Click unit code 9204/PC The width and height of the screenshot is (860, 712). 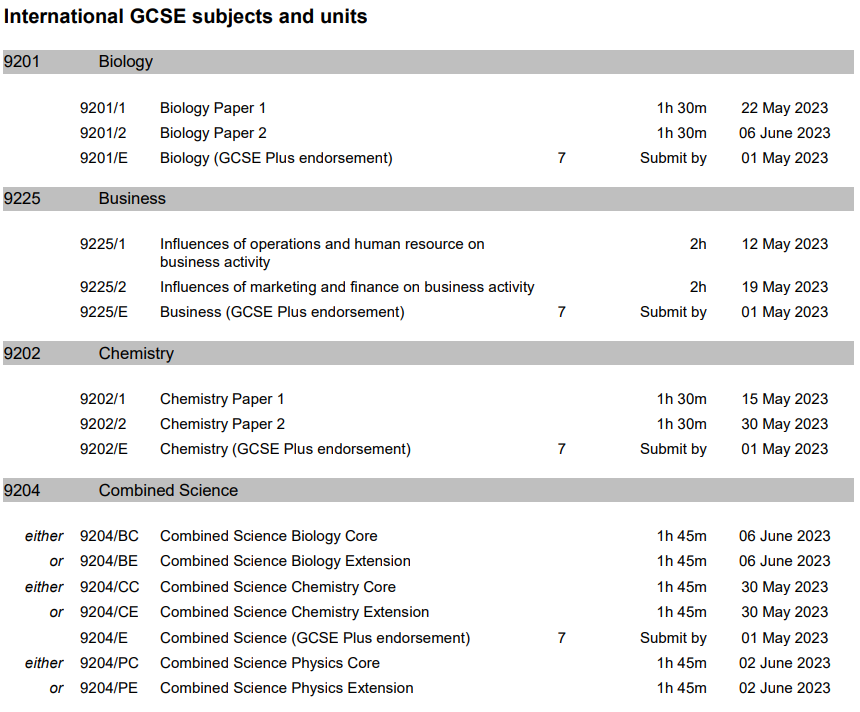click(x=109, y=663)
